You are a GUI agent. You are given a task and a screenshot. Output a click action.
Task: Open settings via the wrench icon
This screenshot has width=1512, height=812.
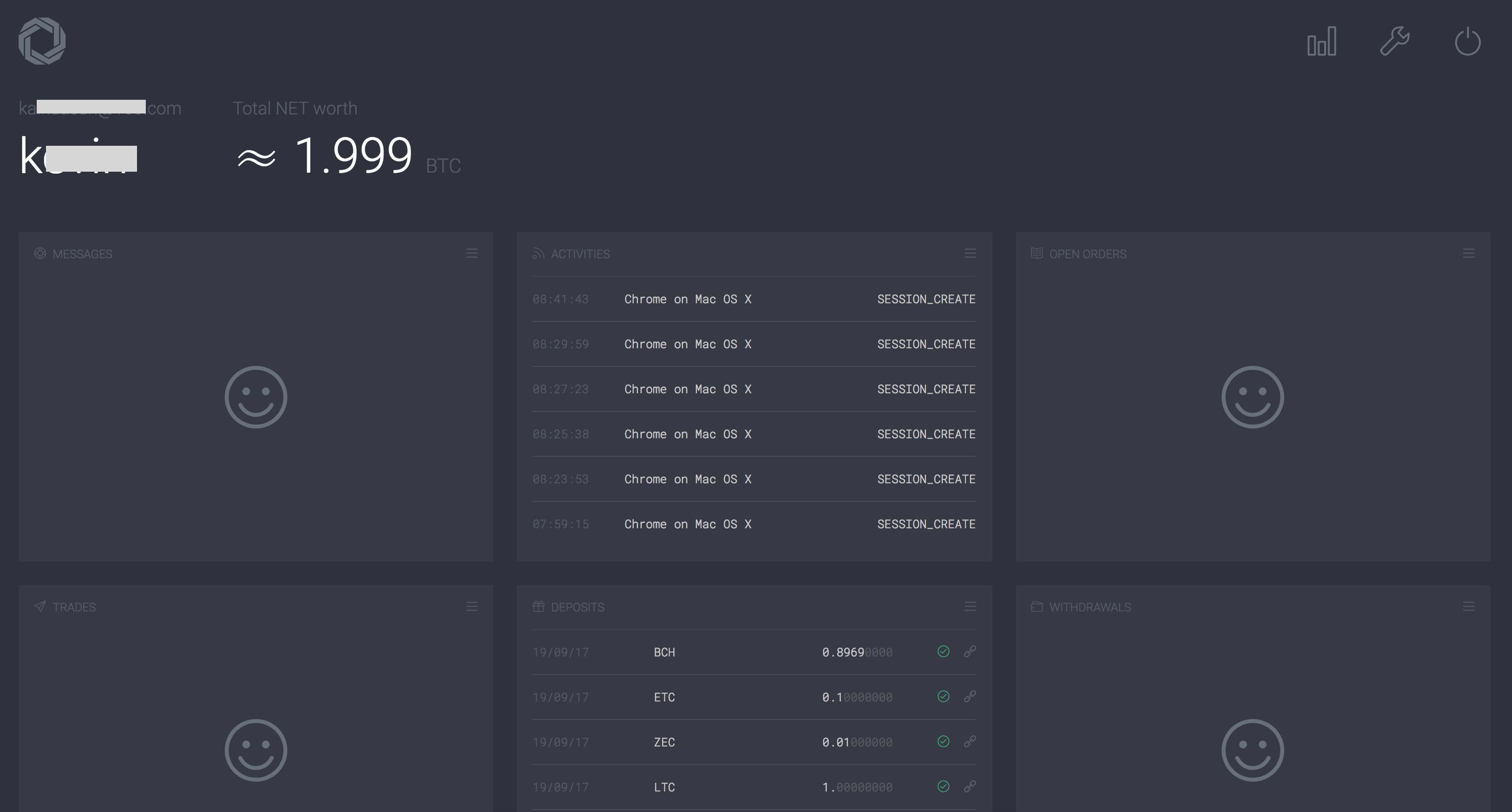pyautogui.click(x=1395, y=42)
